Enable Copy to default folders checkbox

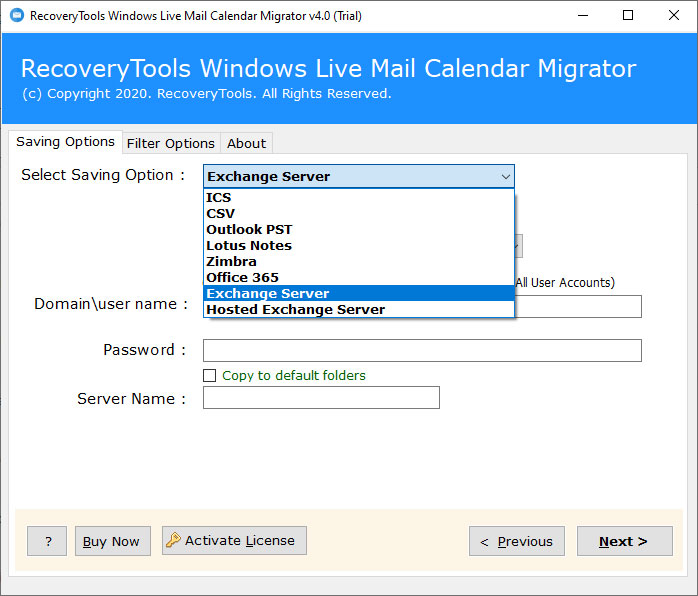coord(210,376)
